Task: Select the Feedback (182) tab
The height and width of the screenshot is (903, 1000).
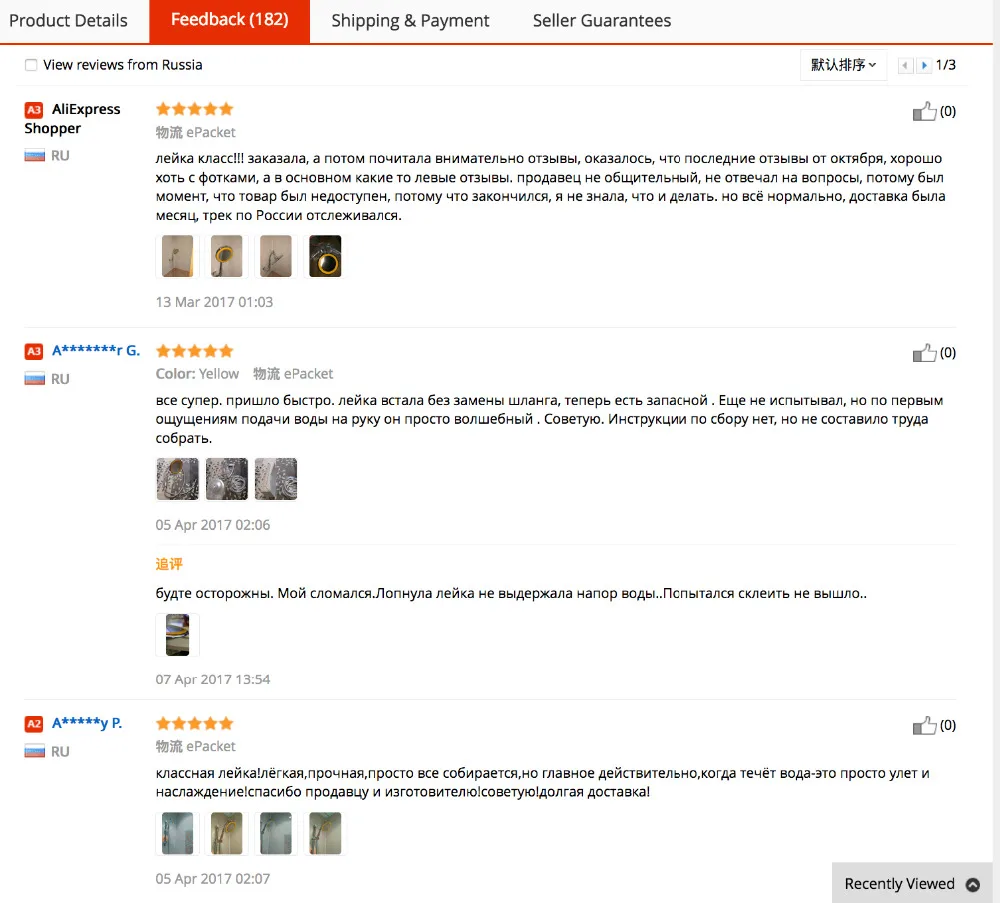Action: 230,20
